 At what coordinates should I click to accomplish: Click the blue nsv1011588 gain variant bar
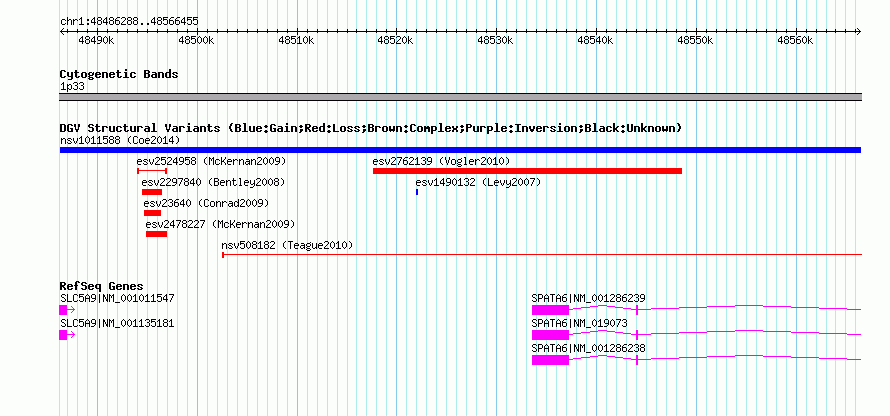(460, 150)
